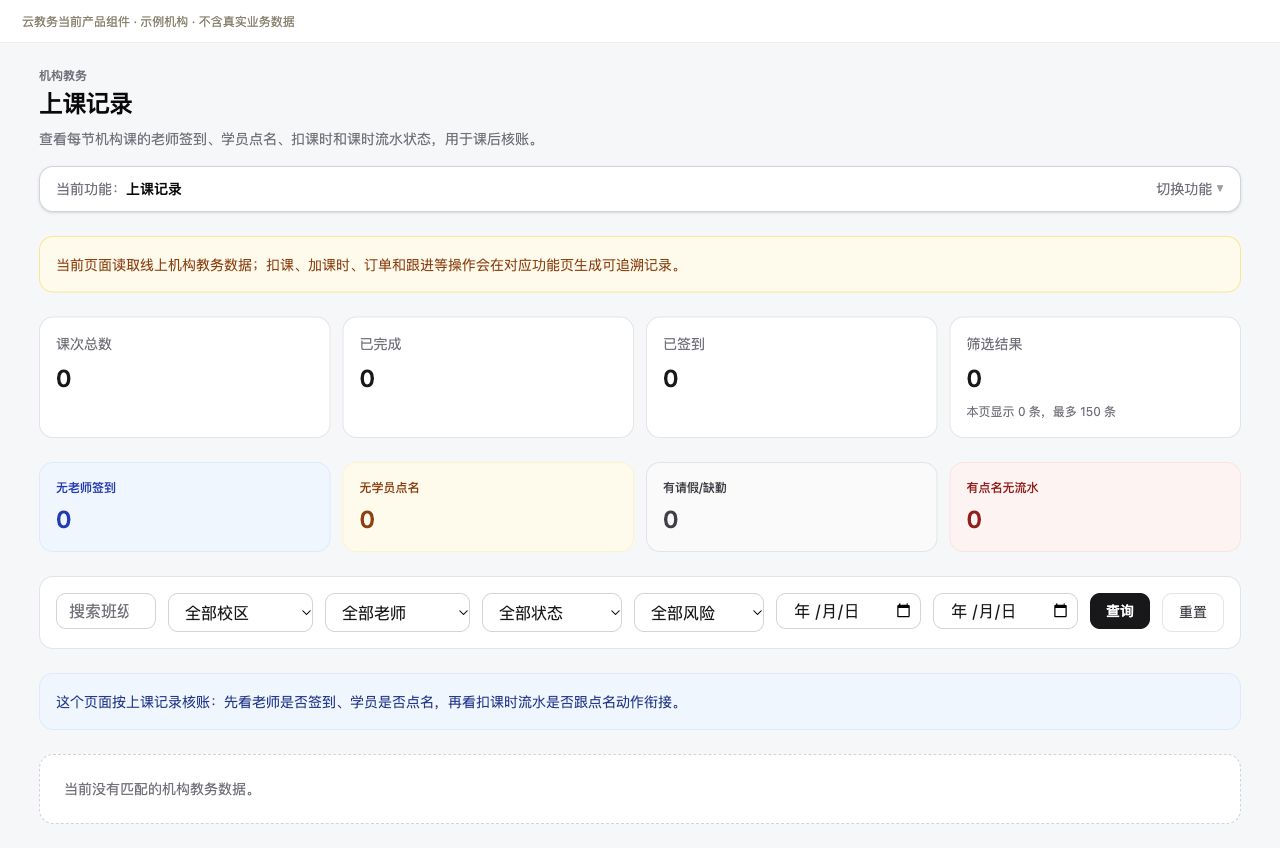
Task: Click the 机构教务 breadcrumb label
Action: (x=63, y=76)
